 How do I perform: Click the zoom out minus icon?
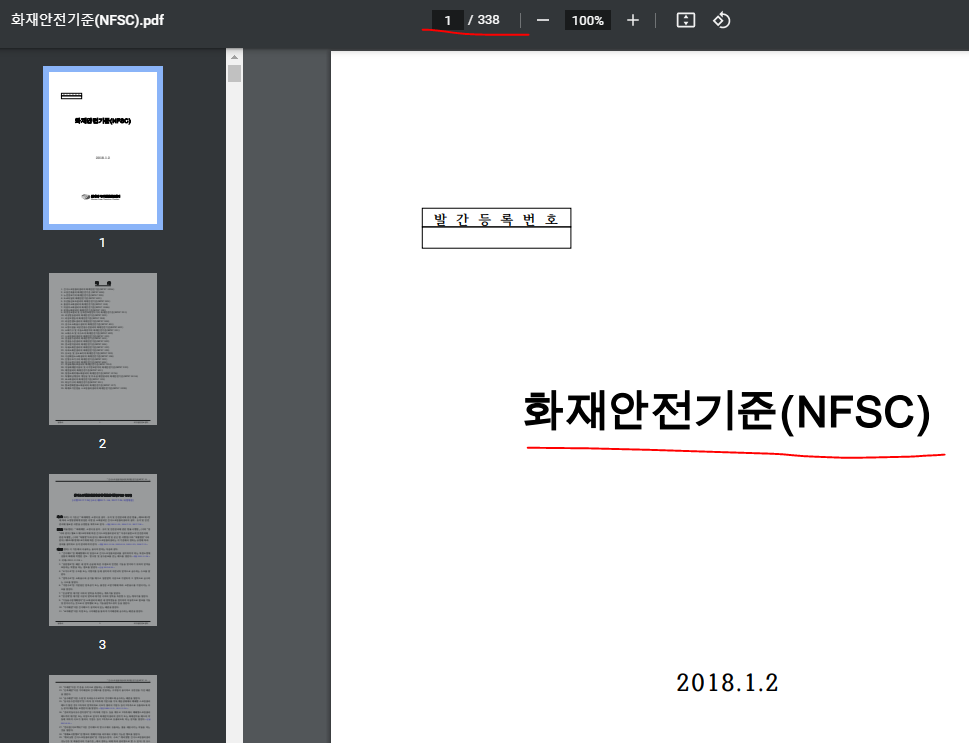click(543, 20)
